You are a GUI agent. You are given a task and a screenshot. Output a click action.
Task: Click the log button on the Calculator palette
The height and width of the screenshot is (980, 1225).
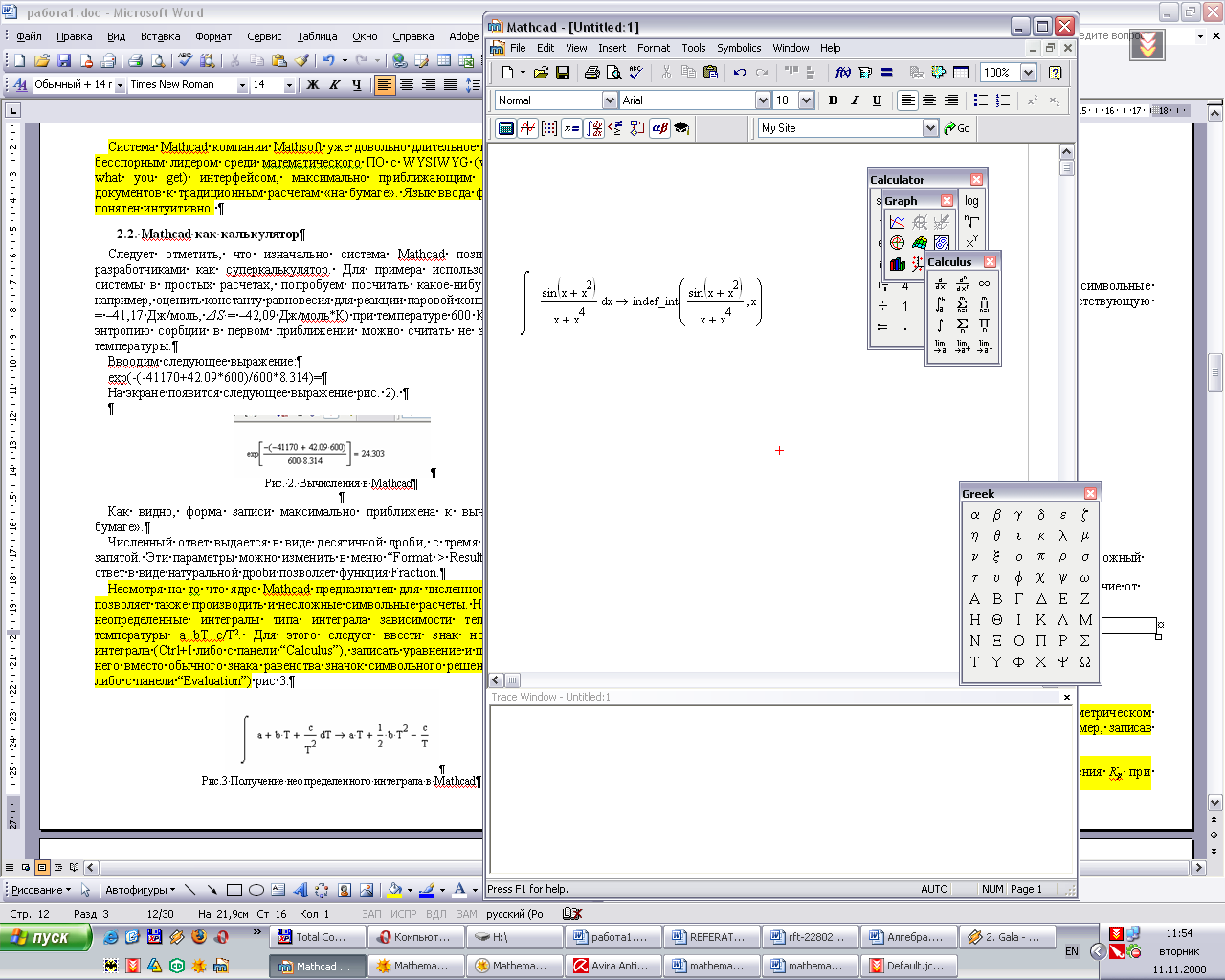click(971, 201)
